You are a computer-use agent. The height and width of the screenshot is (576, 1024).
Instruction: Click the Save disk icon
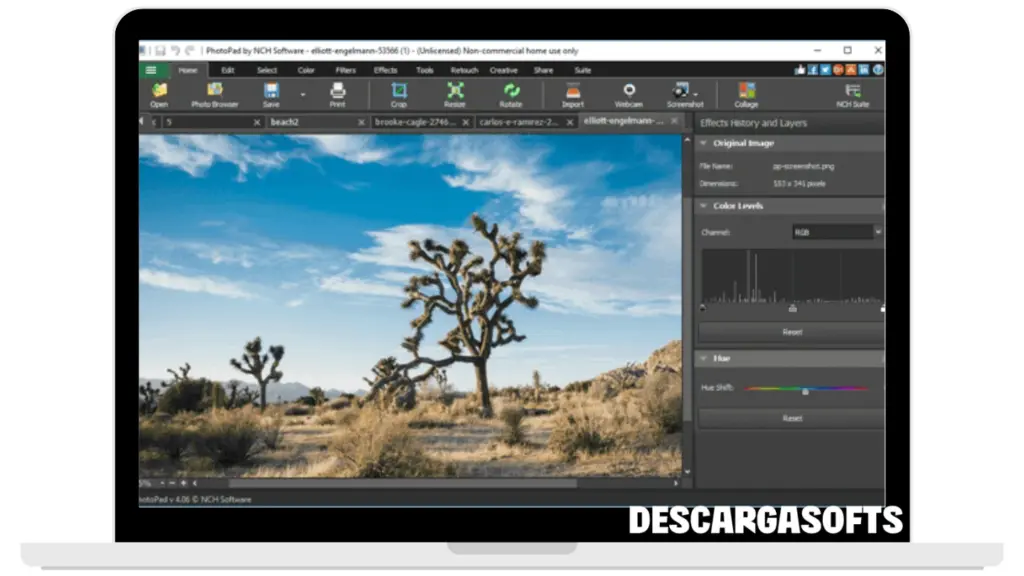click(x=271, y=93)
